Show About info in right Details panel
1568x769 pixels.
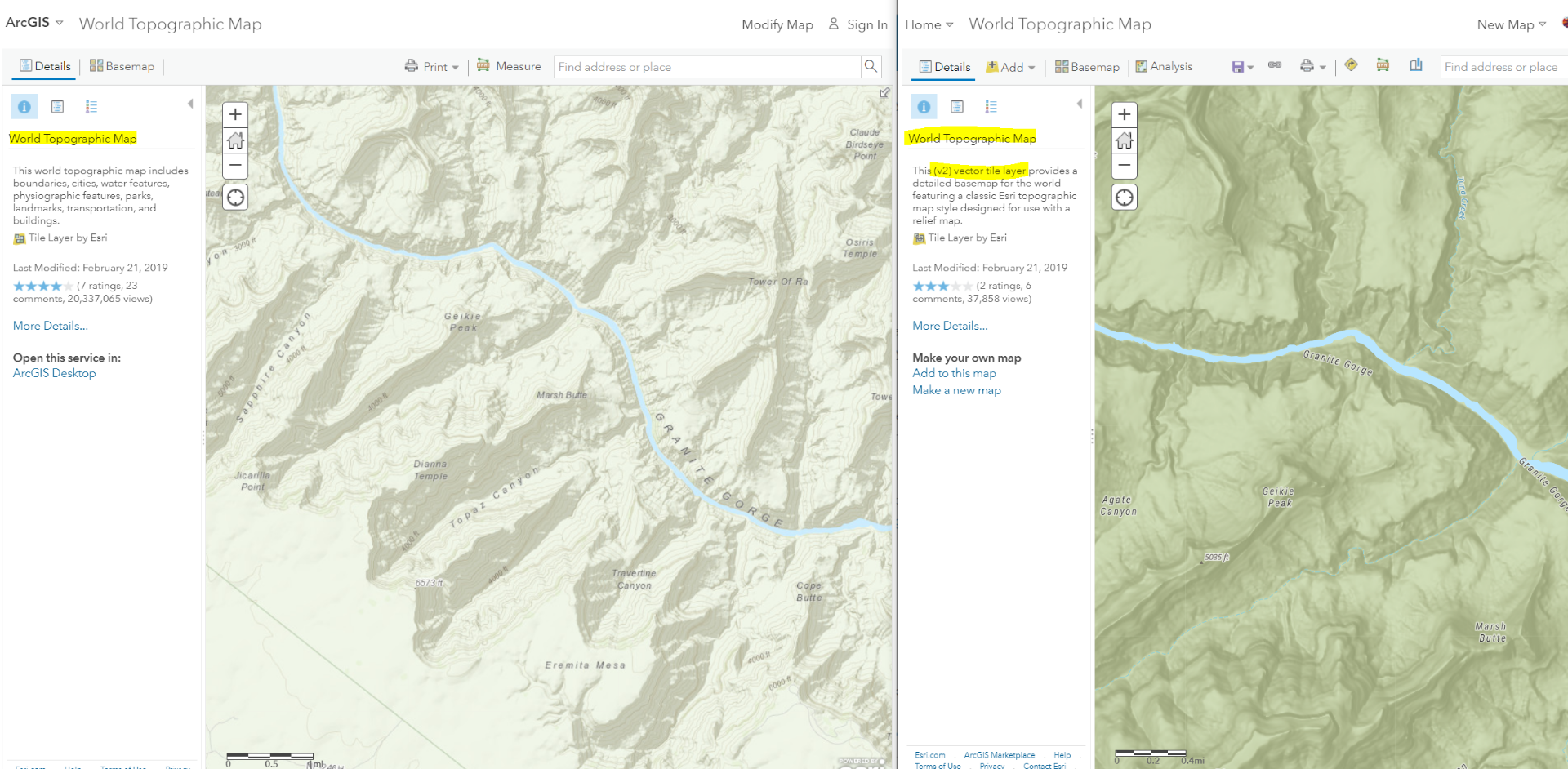[x=924, y=107]
